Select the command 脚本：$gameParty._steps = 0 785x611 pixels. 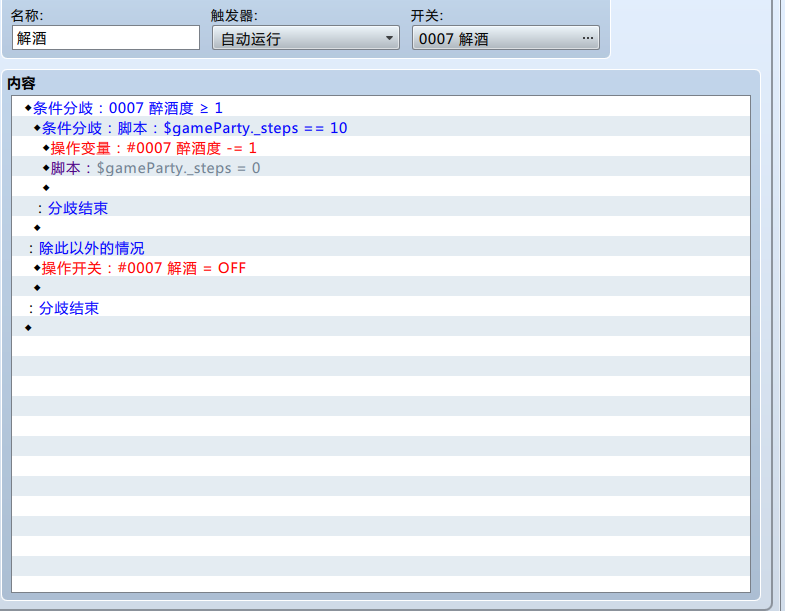(x=380, y=168)
